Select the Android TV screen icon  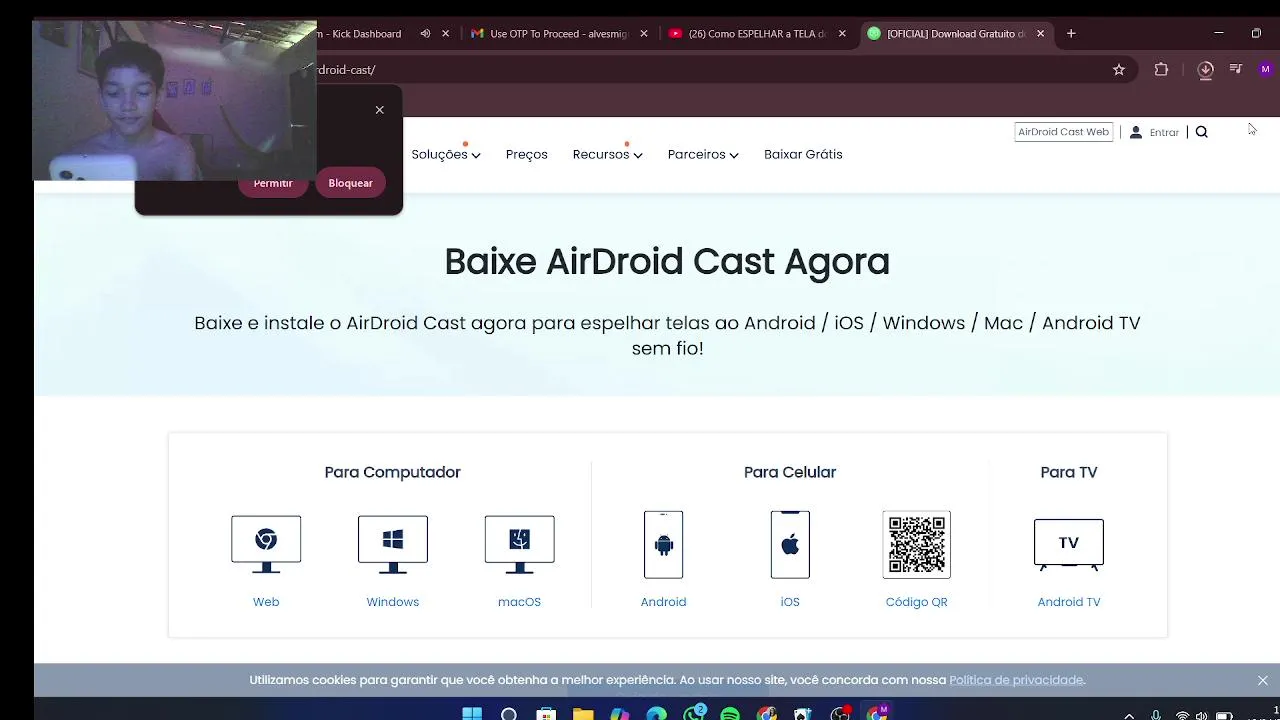1069,544
